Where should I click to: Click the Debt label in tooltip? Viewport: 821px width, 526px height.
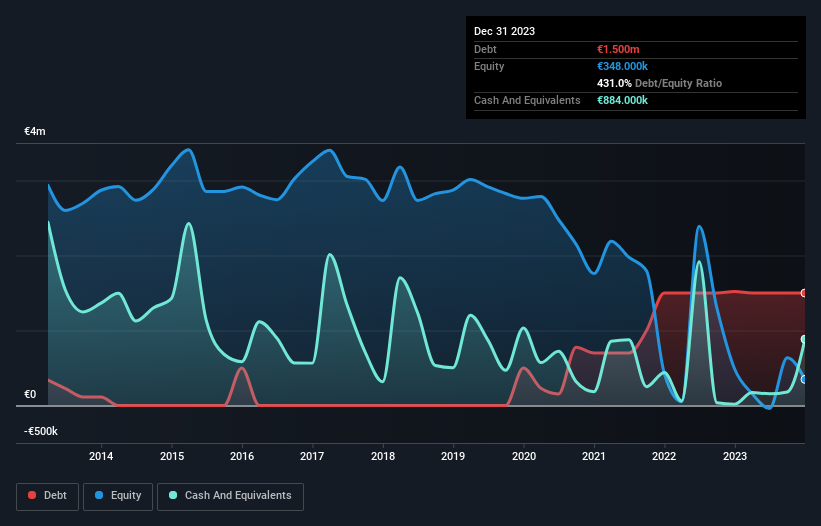[485, 49]
